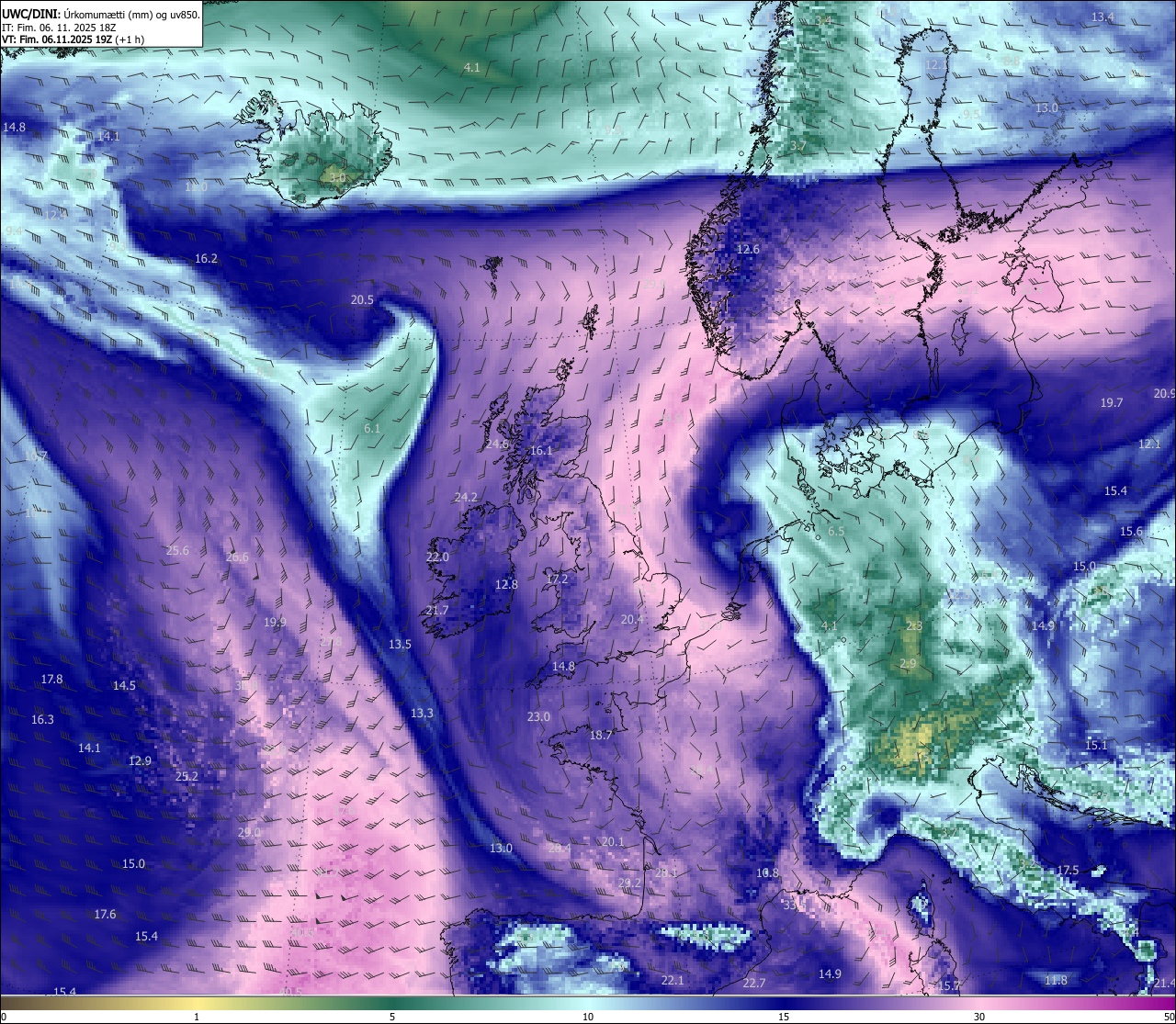Click the 12.6 value over southern Norway
The image size is (1176, 1024).
748,250
